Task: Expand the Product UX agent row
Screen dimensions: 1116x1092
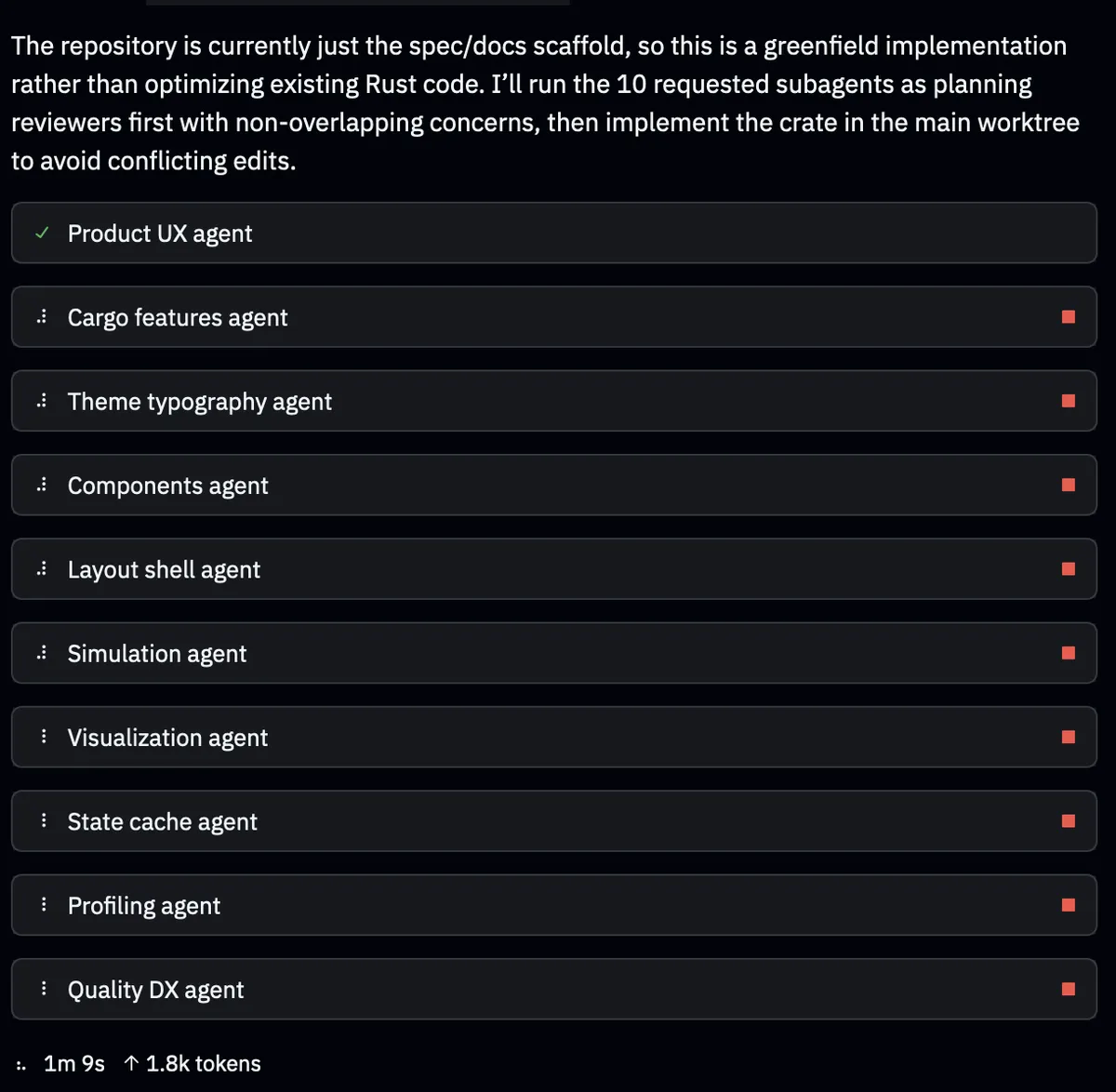Action: click(554, 233)
